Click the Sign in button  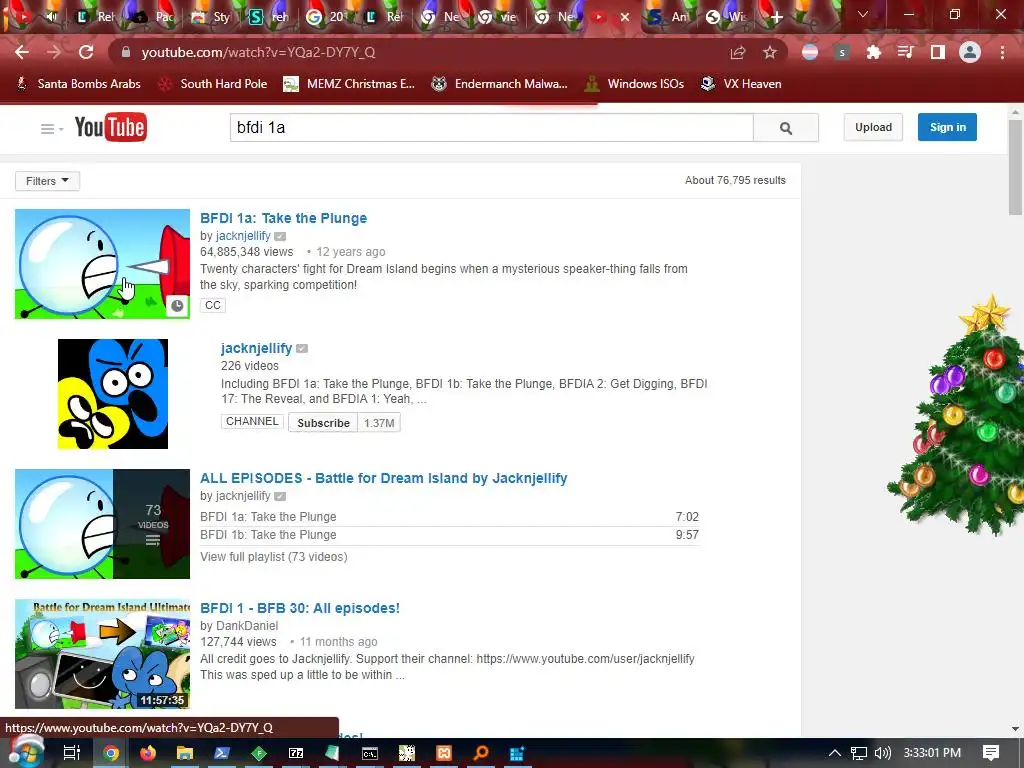(947, 127)
